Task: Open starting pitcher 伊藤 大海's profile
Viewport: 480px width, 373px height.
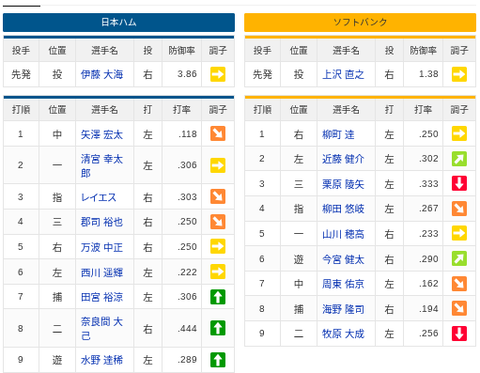Action: [x=102, y=74]
